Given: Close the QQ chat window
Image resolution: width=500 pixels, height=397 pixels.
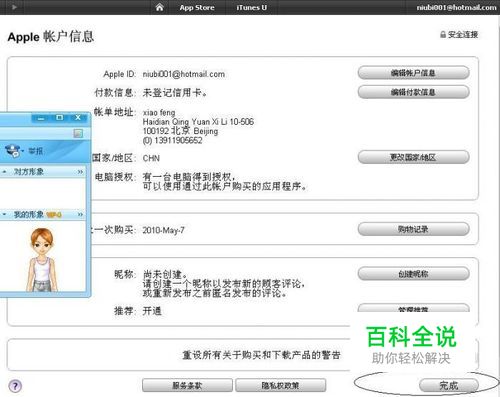Looking at the screenshot, I should click(78, 117).
